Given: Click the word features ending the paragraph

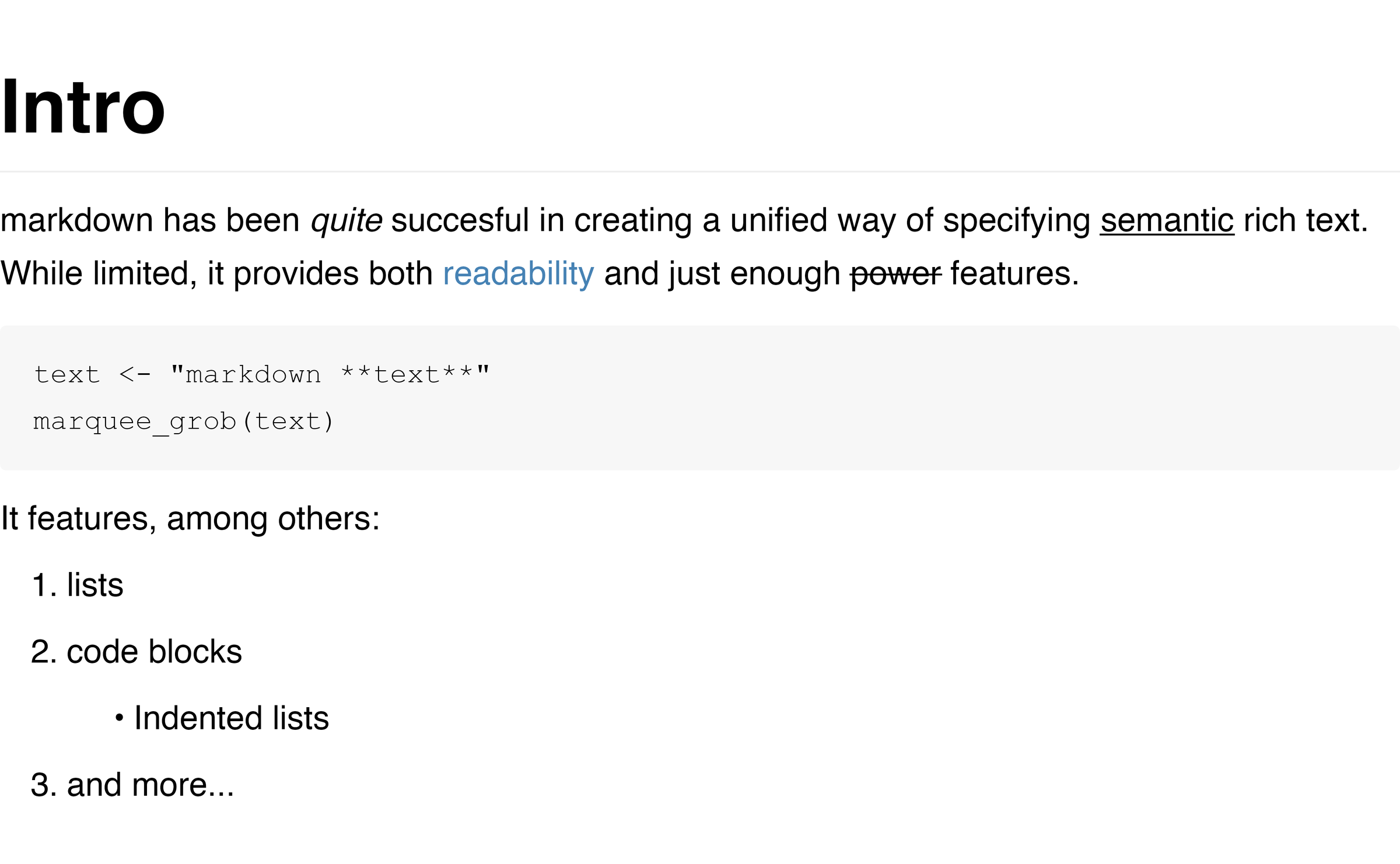Looking at the screenshot, I should [1014, 274].
